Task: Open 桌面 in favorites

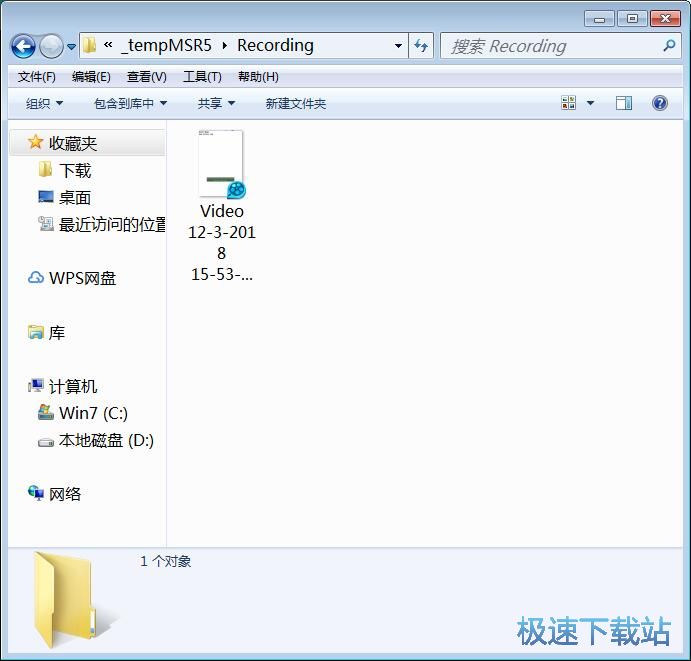Action: pos(75,198)
